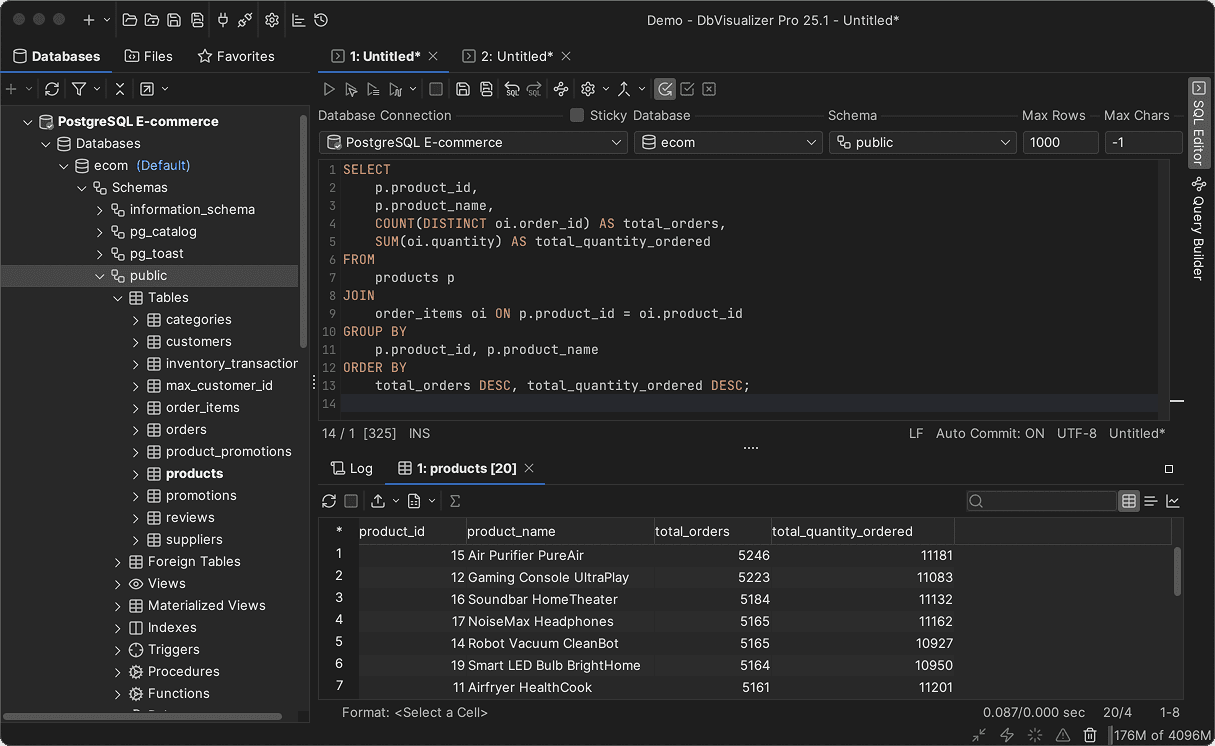
Task: Switch result display to text view
Action: coord(1150,500)
